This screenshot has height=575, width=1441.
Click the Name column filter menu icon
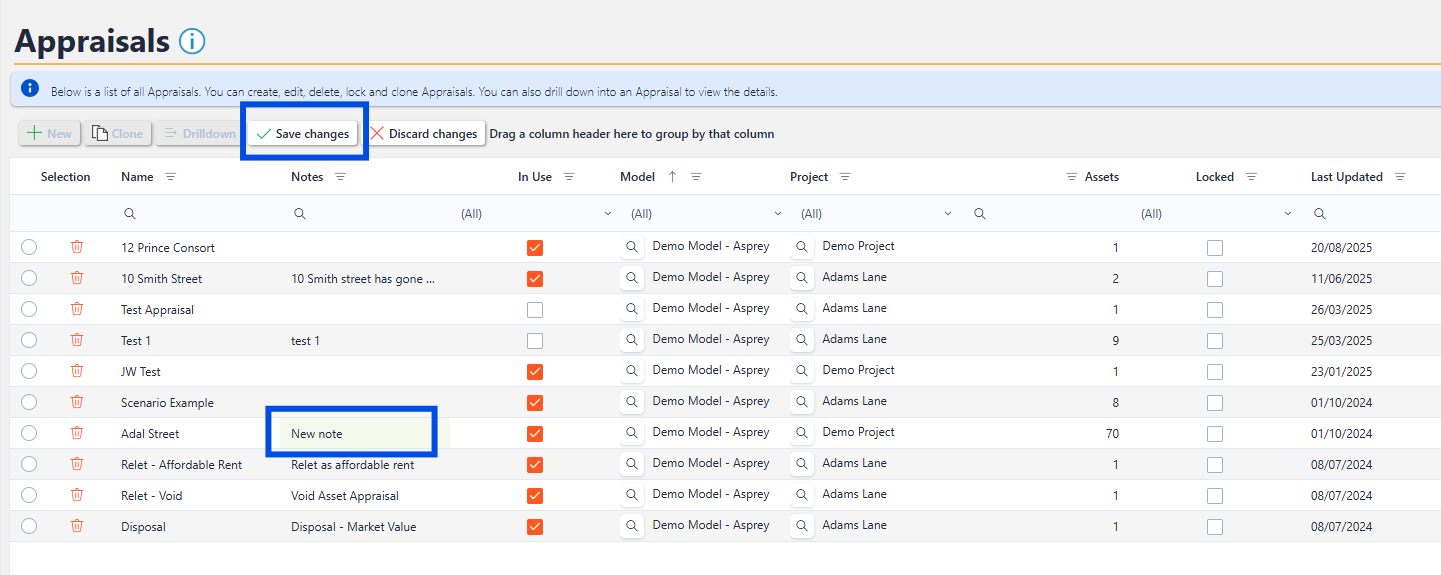tap(170, 177)
